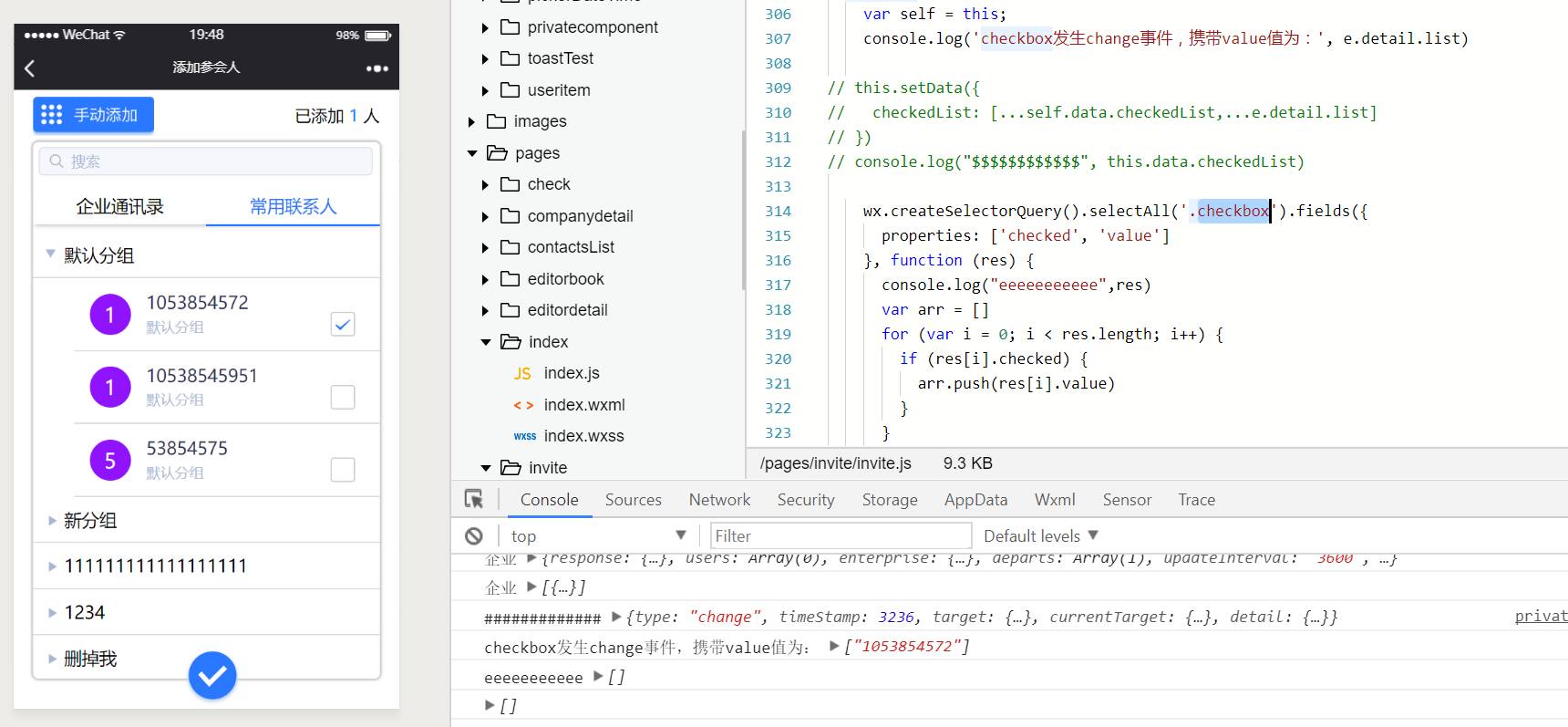Click the 手动添加 button
Screen dimensions: 1568x727
[x=93, y=115]
